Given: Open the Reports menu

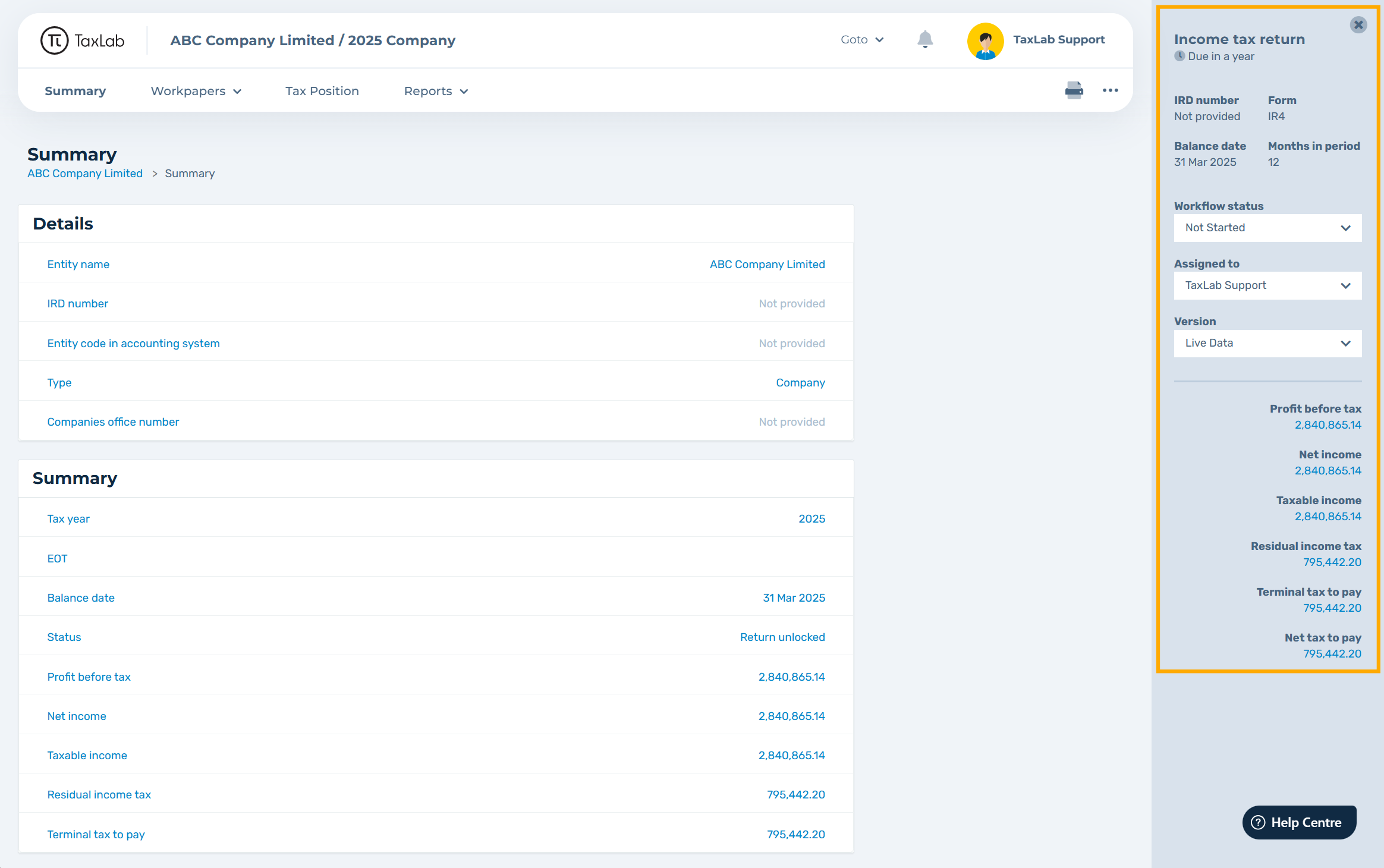Looking at the screenshot, I should pos(436,91).
